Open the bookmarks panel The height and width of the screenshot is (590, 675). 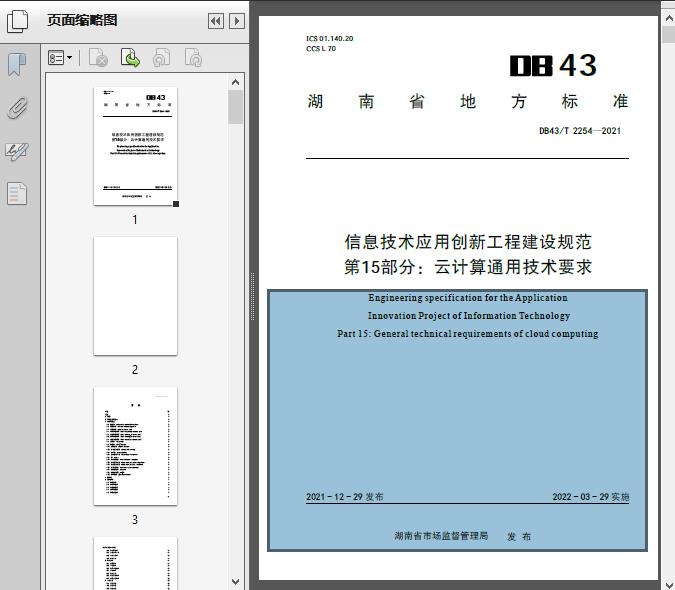[17, 66]
